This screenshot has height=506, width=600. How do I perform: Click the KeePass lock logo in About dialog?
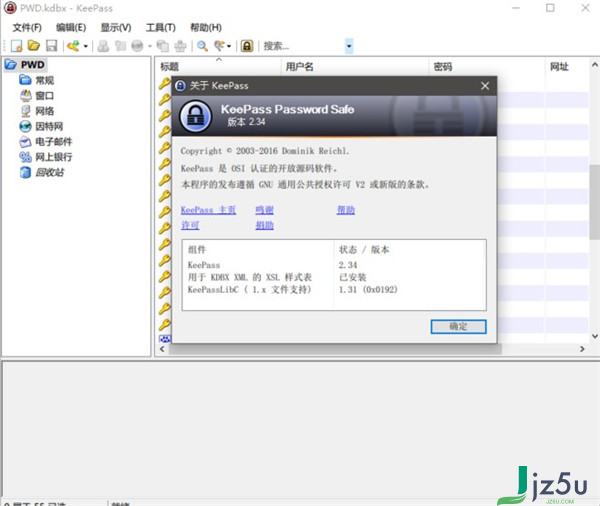point(196,116)
